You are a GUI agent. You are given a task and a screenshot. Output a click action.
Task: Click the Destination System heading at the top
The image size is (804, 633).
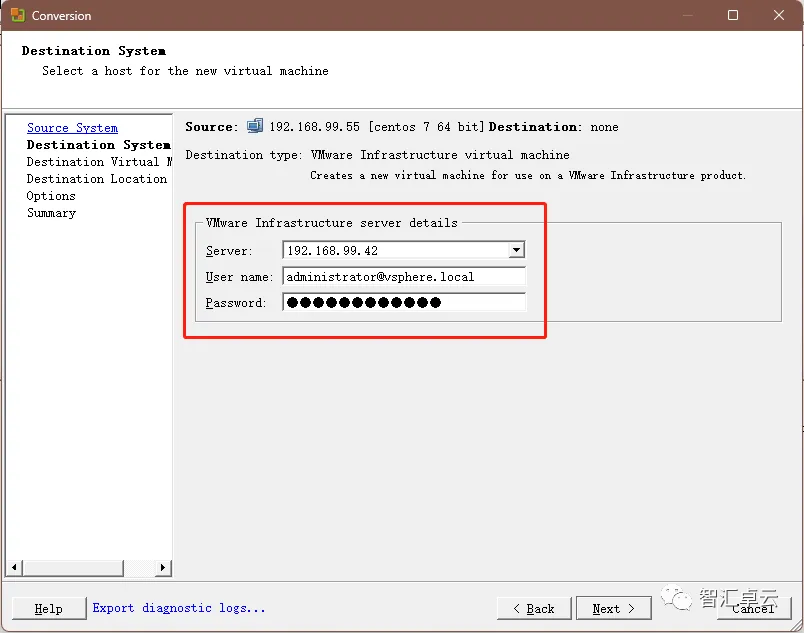pyautogui.click(x=94, y=51)
